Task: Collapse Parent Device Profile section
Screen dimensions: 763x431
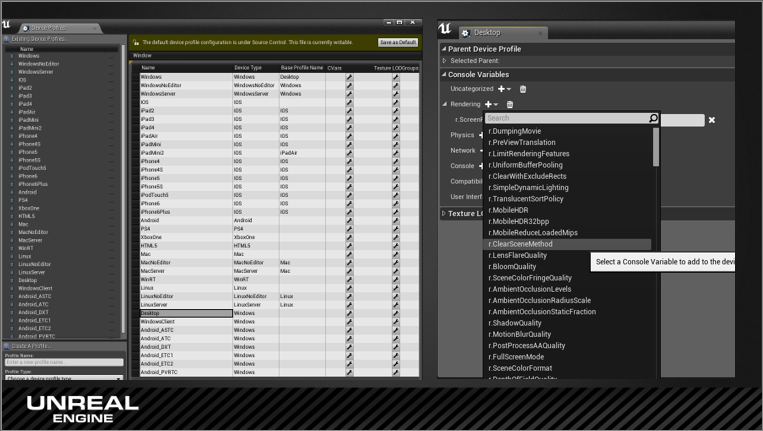Action: [444, 49]
